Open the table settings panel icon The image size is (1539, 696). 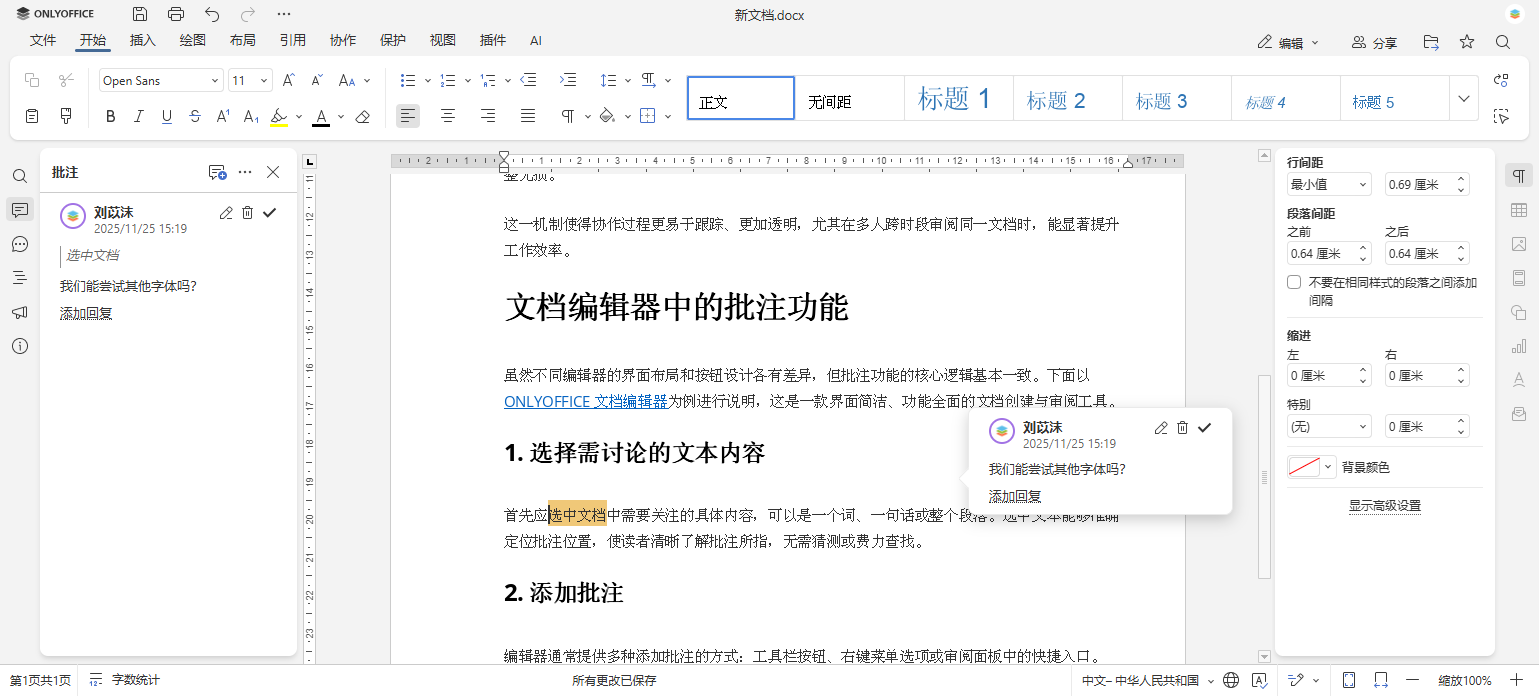coord(1518,210)
